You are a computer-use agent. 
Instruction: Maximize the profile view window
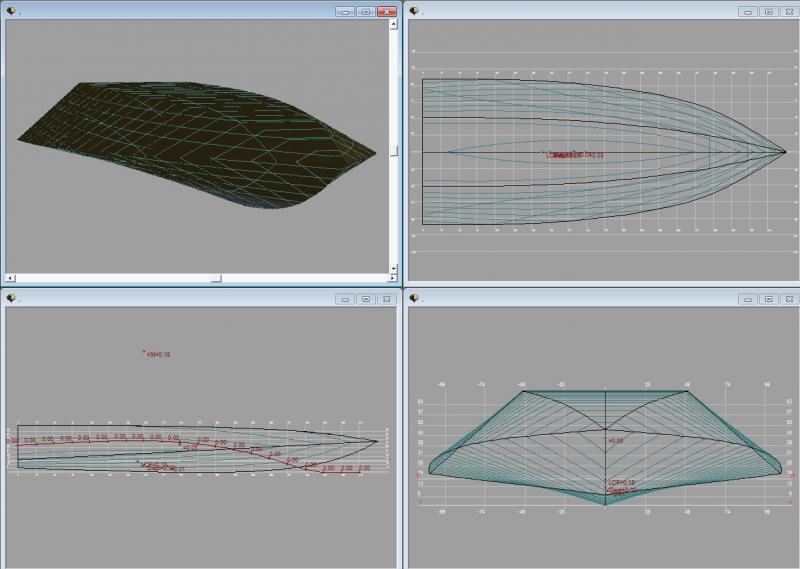366,298
